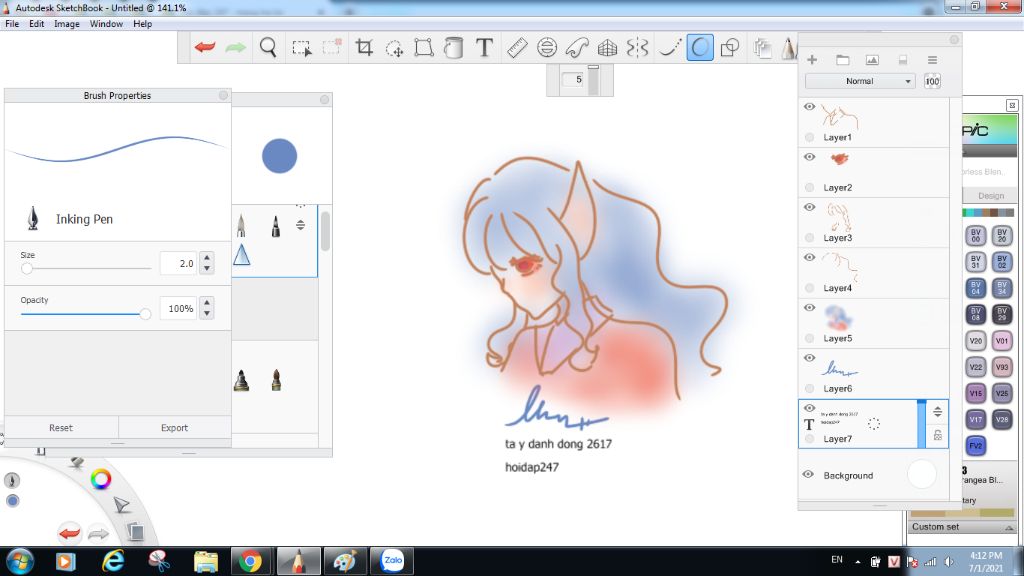The width and height of the screenshot is (1024, 576).
Task: Select the Text tool in toolbar
Action: (484, 47)
